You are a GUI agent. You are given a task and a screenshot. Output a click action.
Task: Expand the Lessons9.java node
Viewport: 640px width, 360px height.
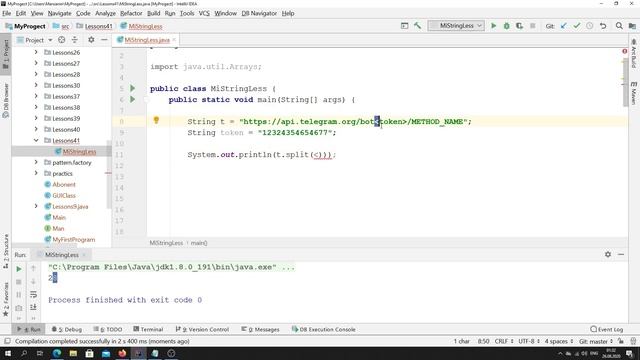tap(36, 207)
